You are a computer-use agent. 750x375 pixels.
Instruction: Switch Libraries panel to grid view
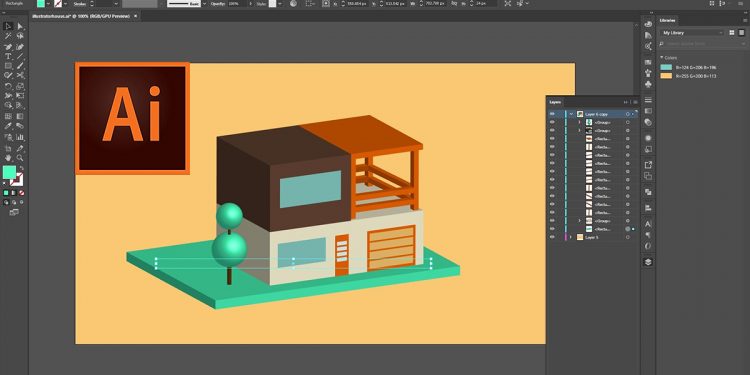coord(731,33)
